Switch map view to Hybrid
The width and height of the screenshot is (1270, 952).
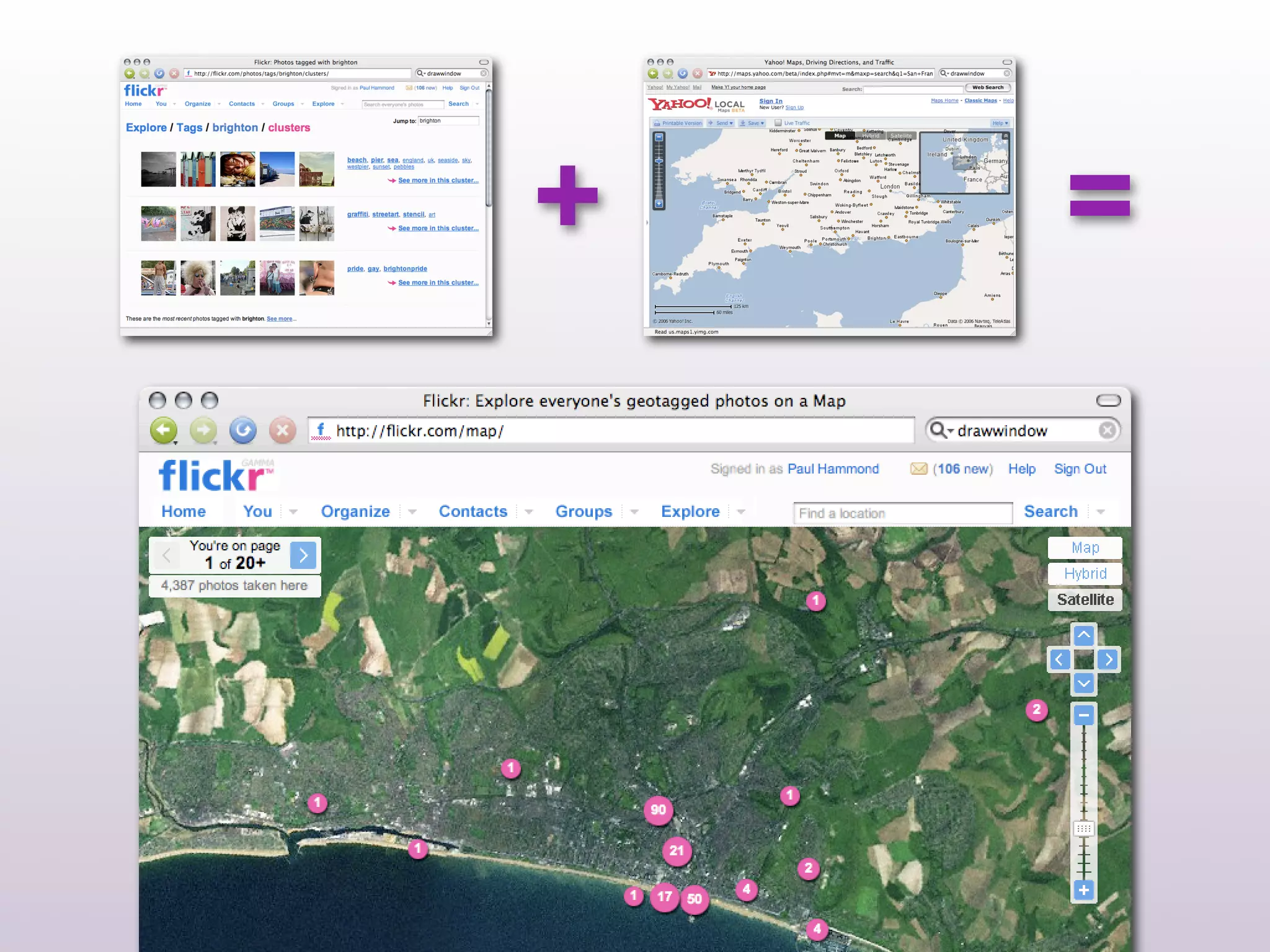tap(1085, 573)
